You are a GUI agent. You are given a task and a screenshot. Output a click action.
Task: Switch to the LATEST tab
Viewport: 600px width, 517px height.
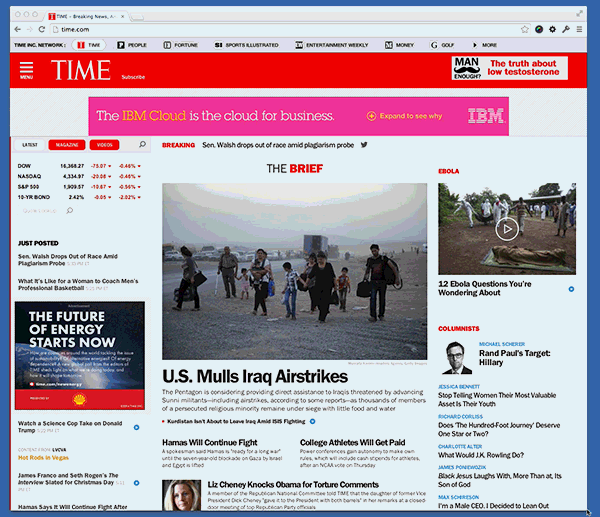pyautogui.click(x=30, y=145)
